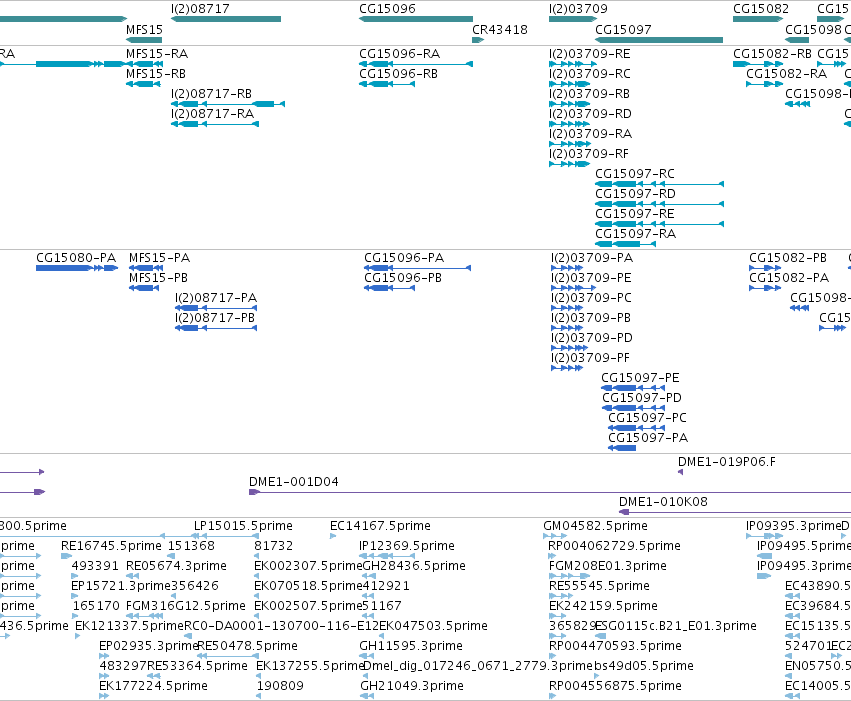Select transcript l(2)03709-RA
Viewport: 851px width, 701px height.
(x=590, y=134)
